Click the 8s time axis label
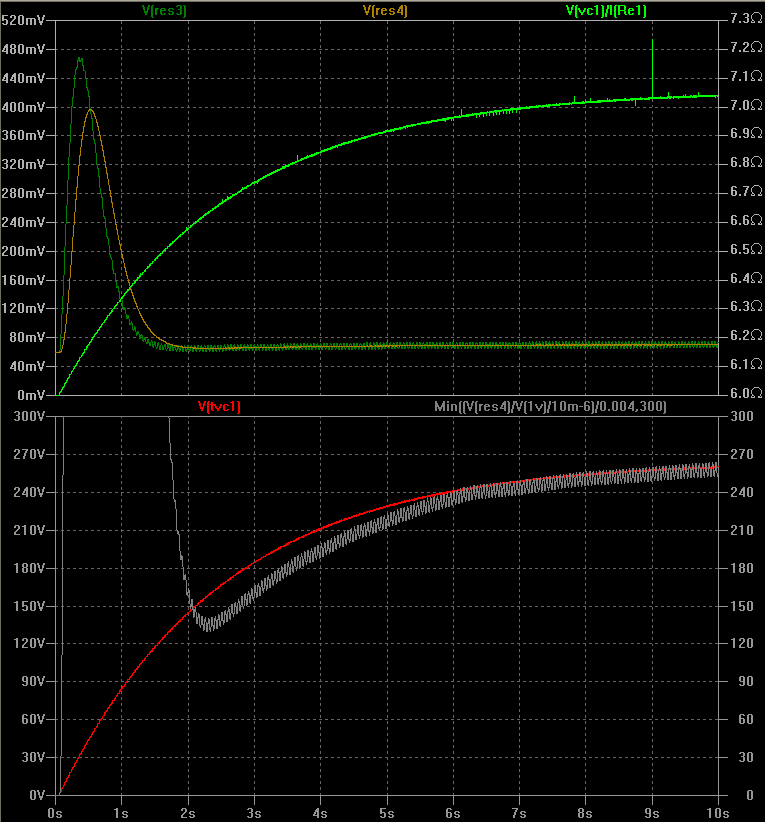The image size is (765, 822). tap(585, 813)
